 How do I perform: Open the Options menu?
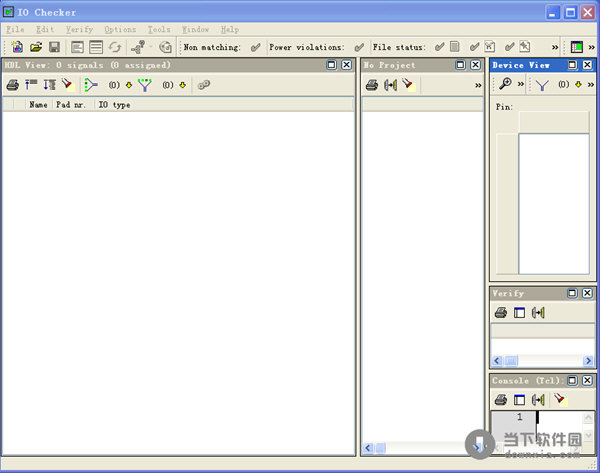coord(120,29)
